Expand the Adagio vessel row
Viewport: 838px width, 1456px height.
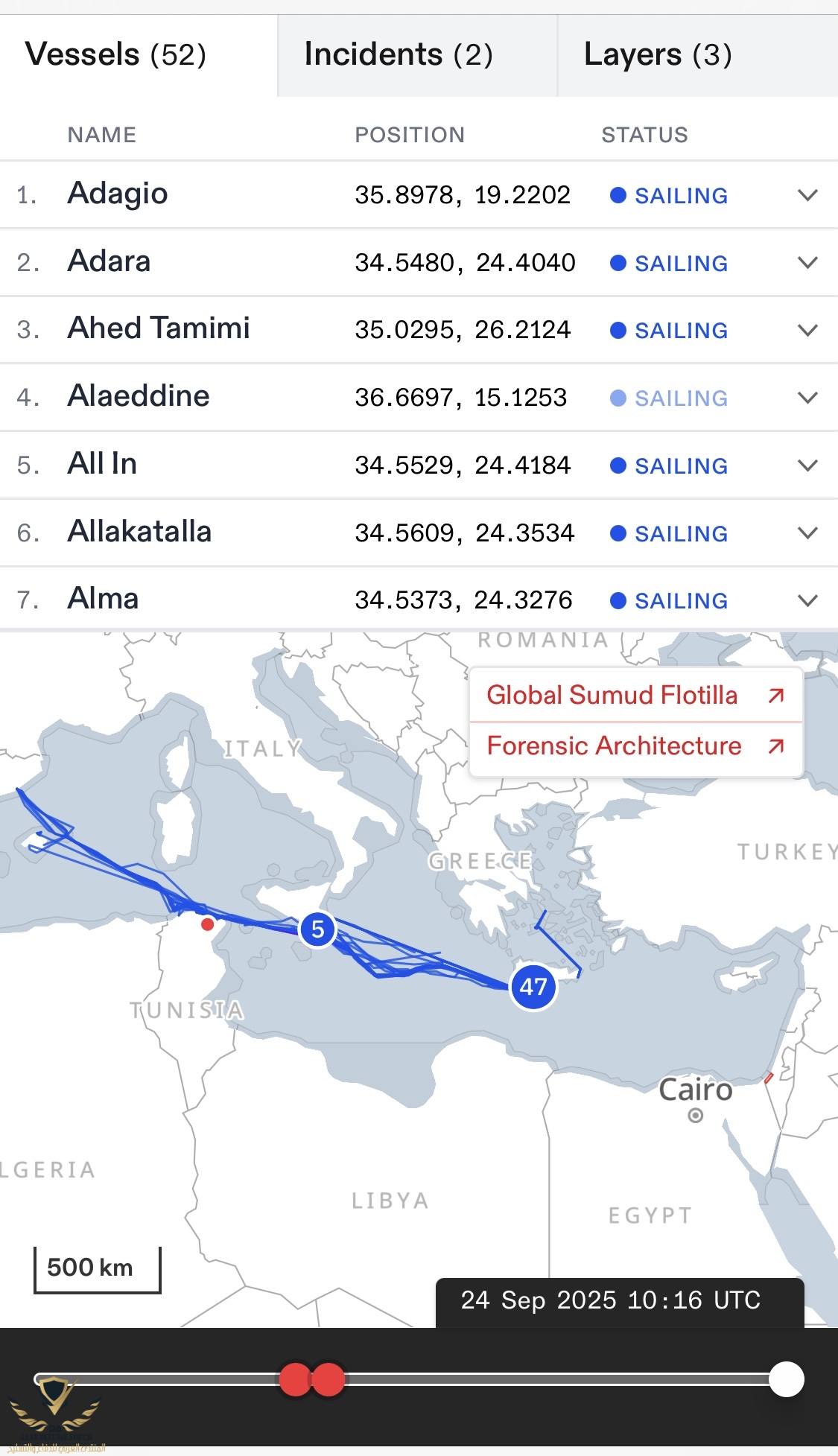point(807,195)
